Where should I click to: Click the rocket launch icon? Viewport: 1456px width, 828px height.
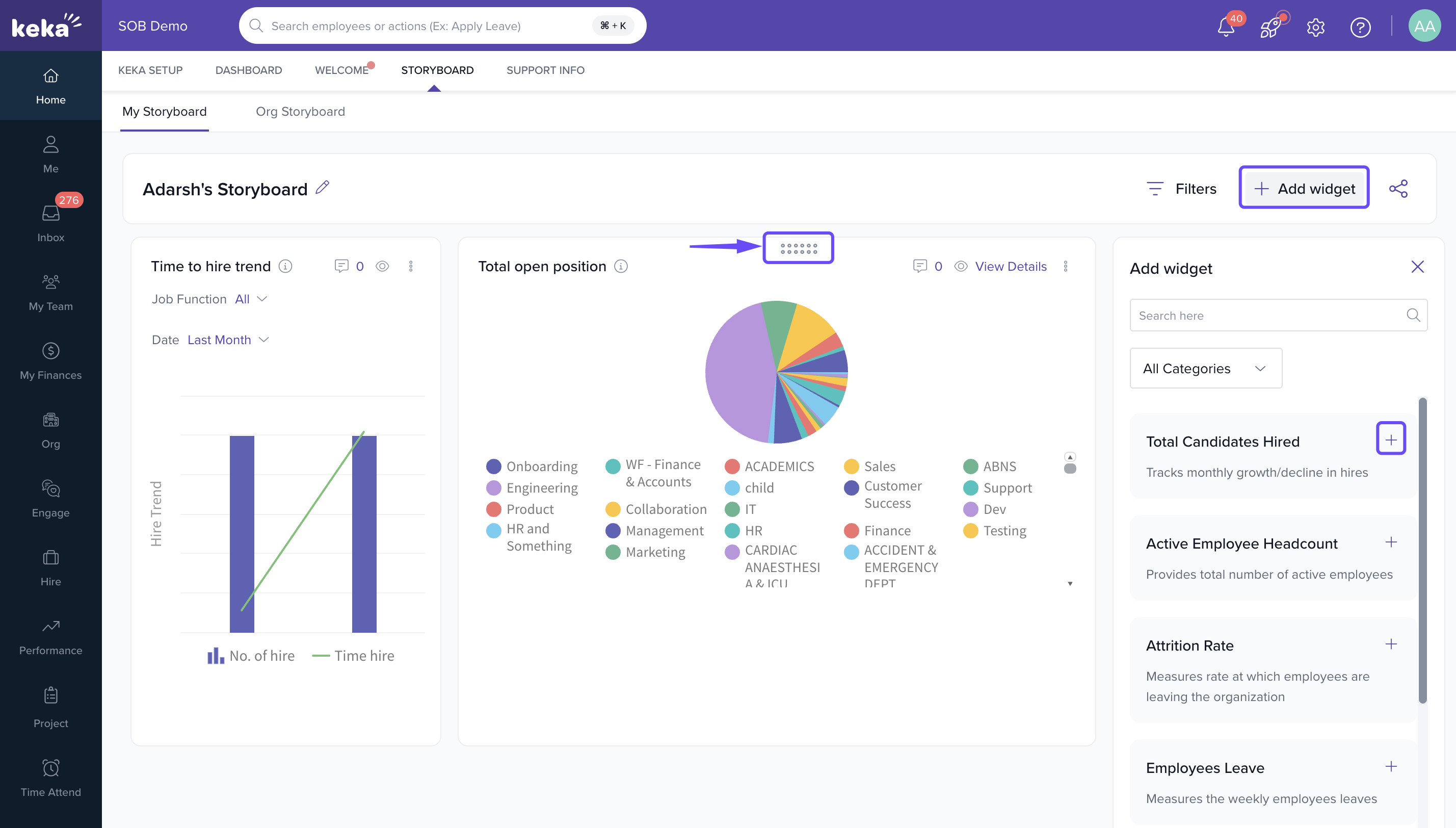1270,27
